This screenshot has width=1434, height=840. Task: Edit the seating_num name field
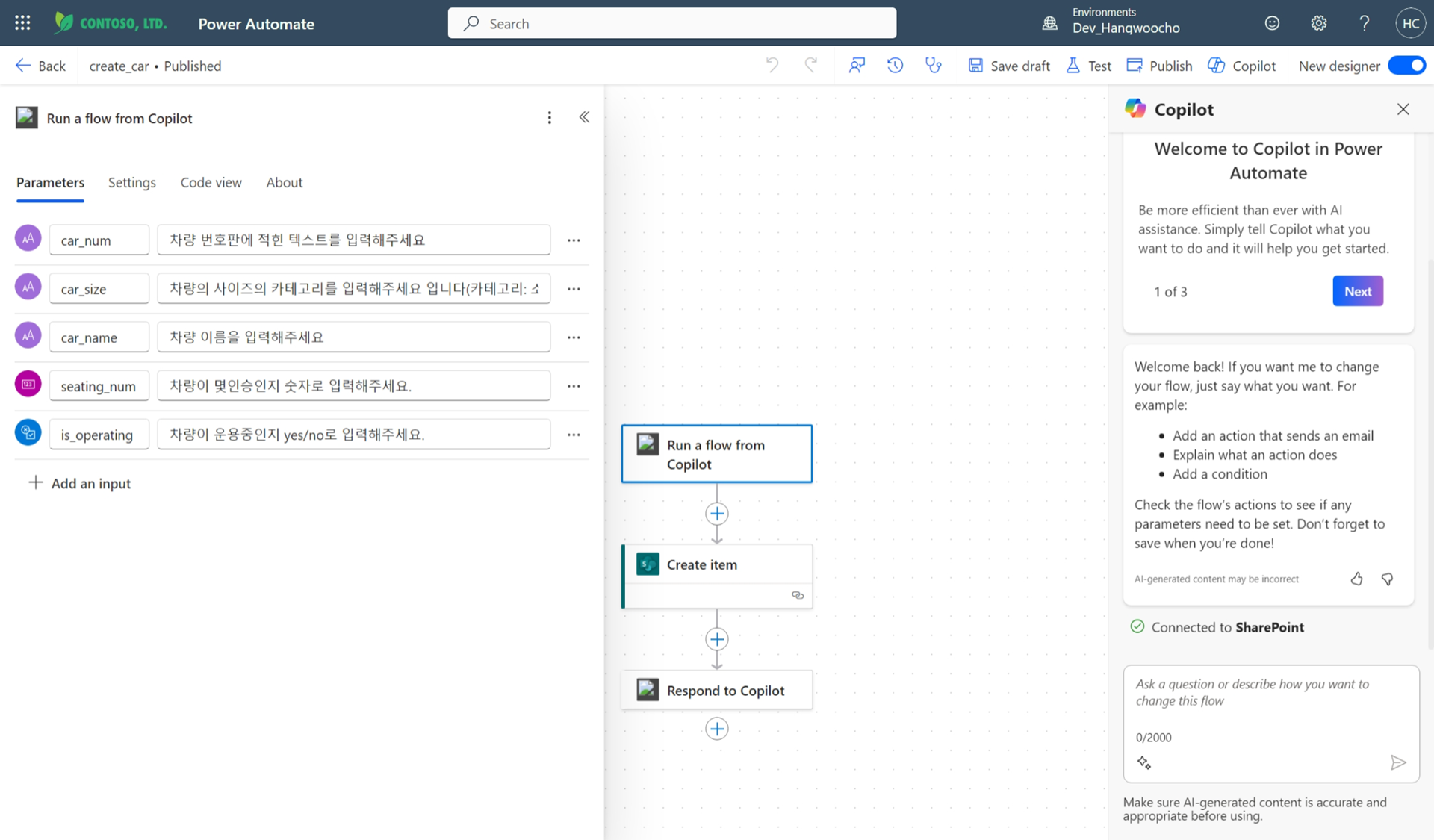(x=99, y=385)
